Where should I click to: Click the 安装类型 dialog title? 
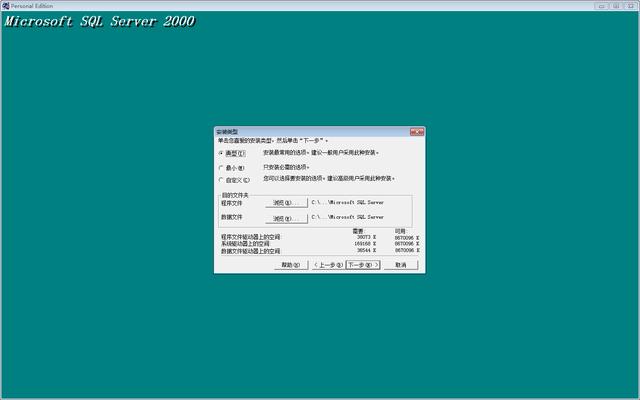coord(227,132)
